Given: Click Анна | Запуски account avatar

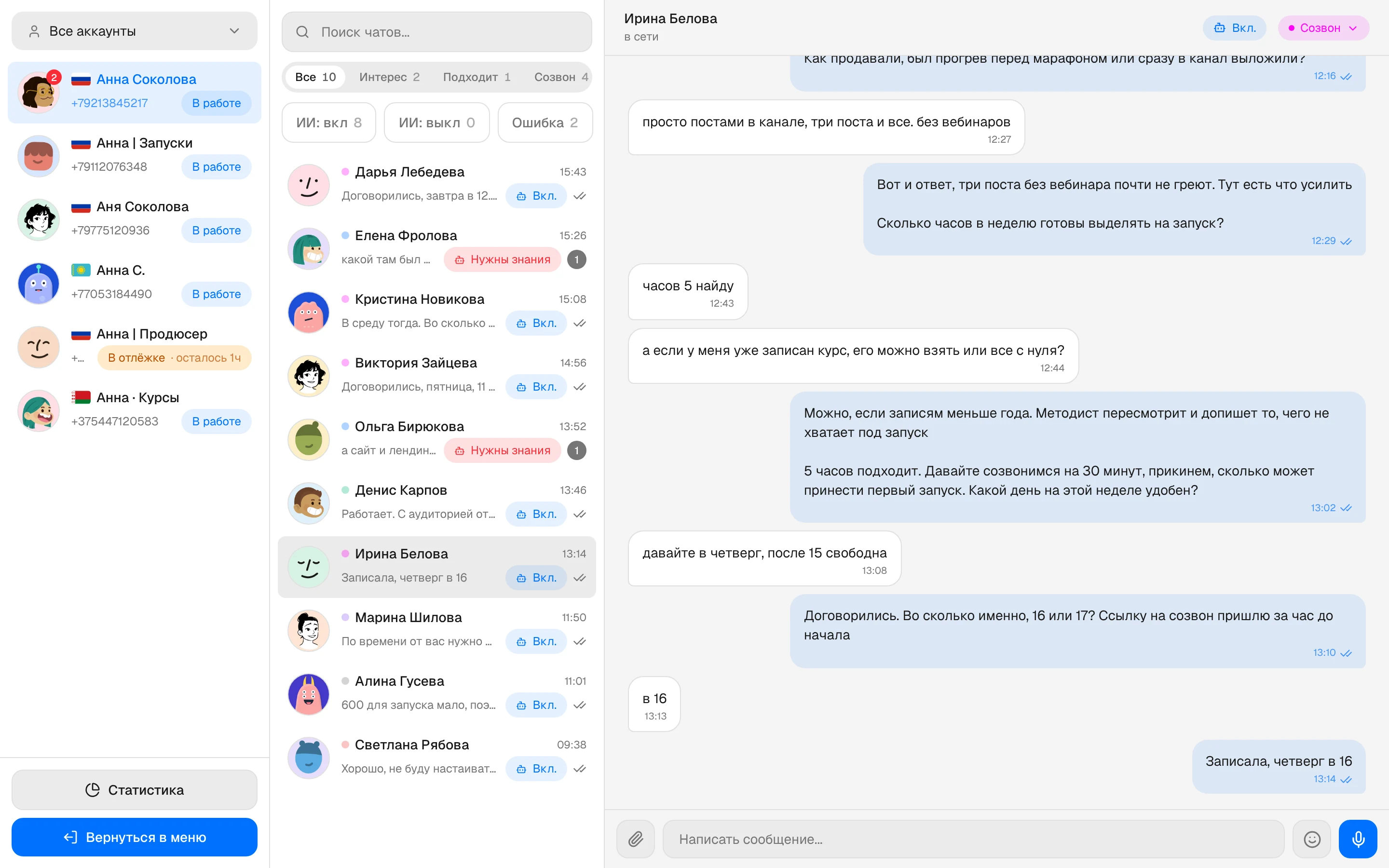Looking at the screenshot, I should click(39, 156).
